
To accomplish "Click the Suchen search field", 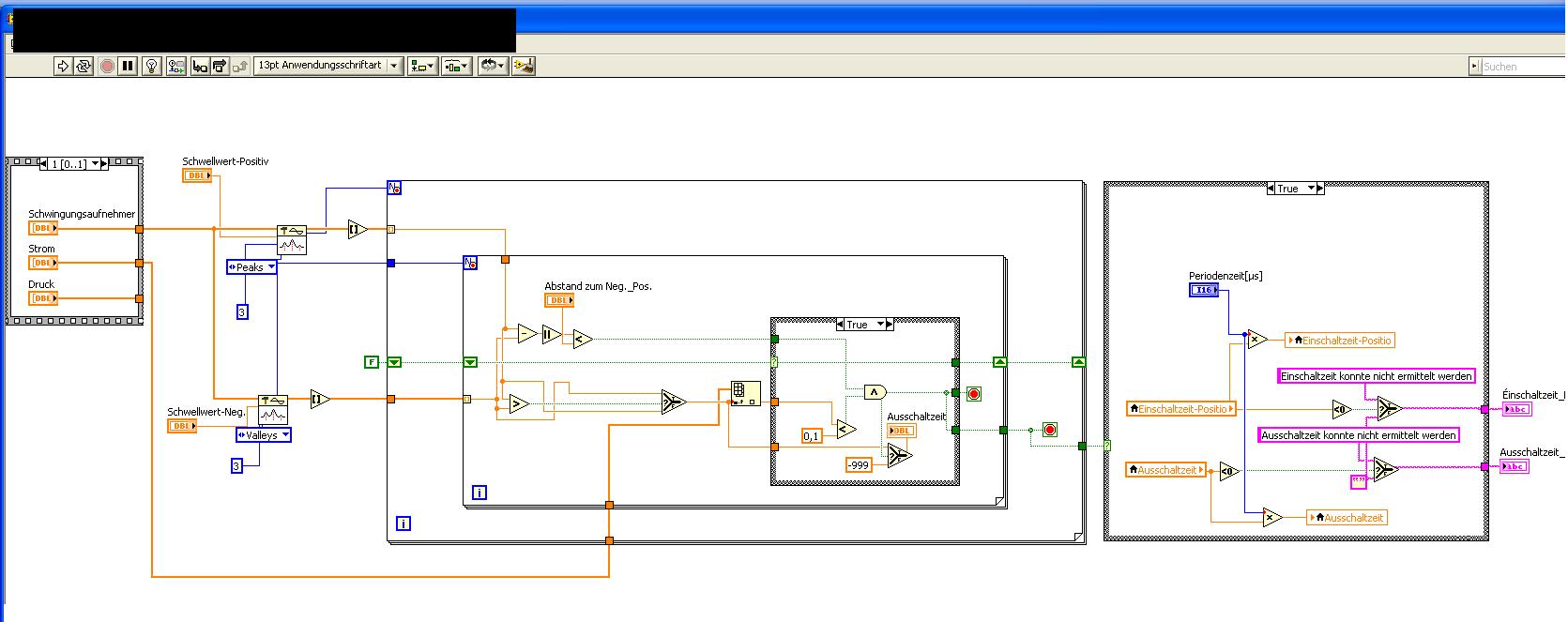I will (x=1520, y=67).
